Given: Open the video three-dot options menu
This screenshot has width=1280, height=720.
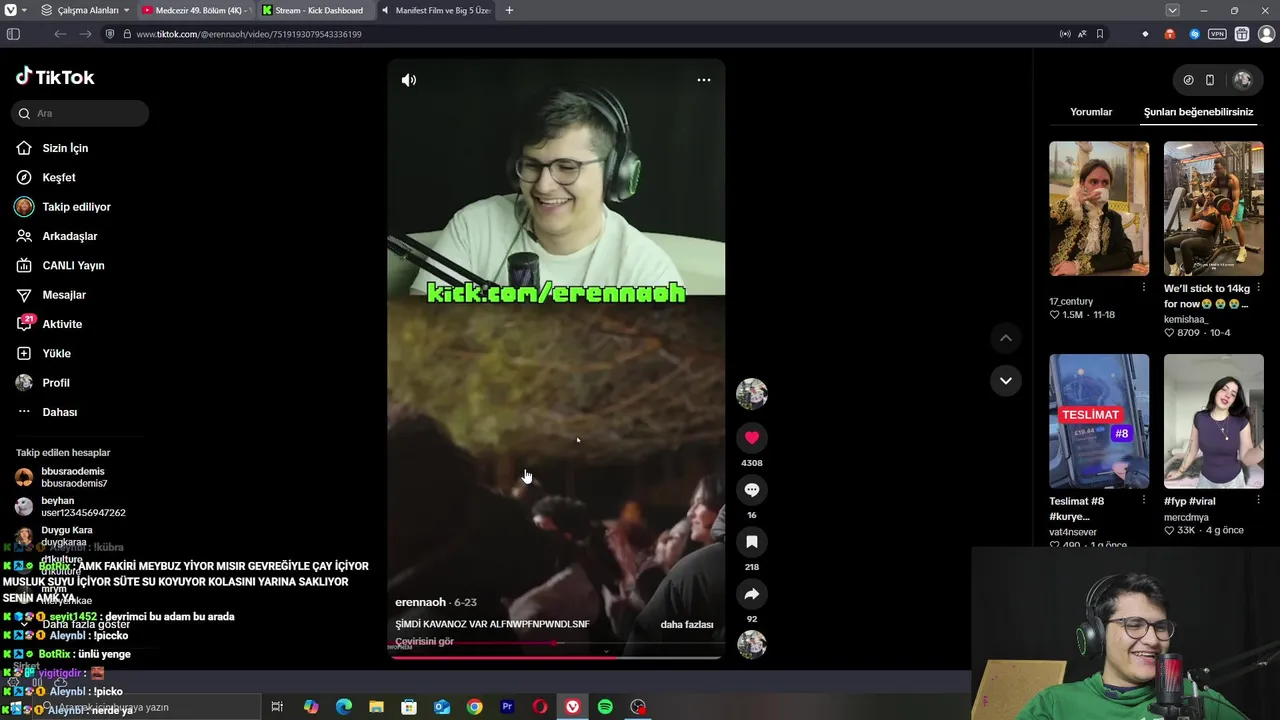Looking at the screenshot, I should [704, 80].
